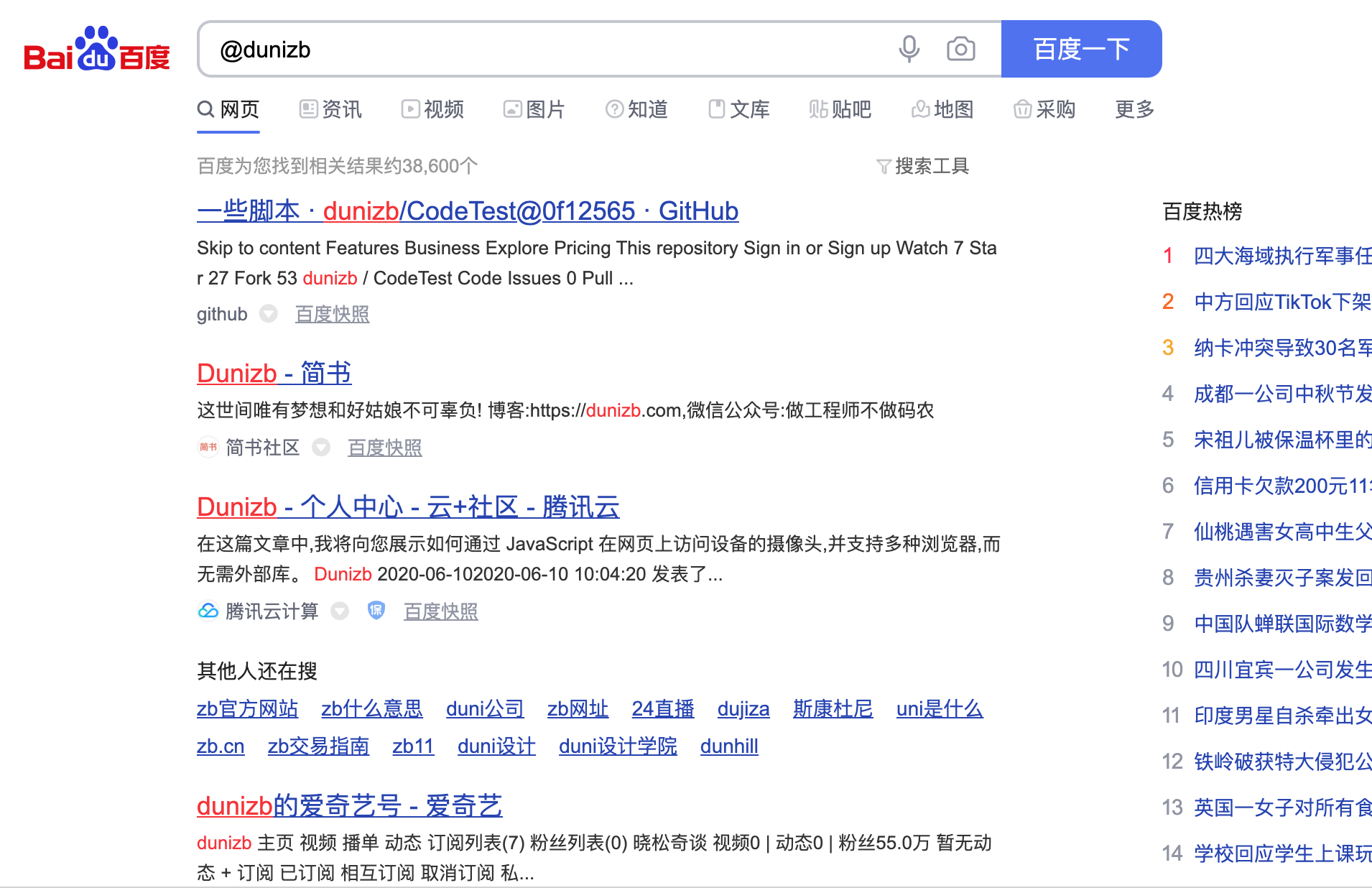Open image search camera icon

(x=960, y=49)
